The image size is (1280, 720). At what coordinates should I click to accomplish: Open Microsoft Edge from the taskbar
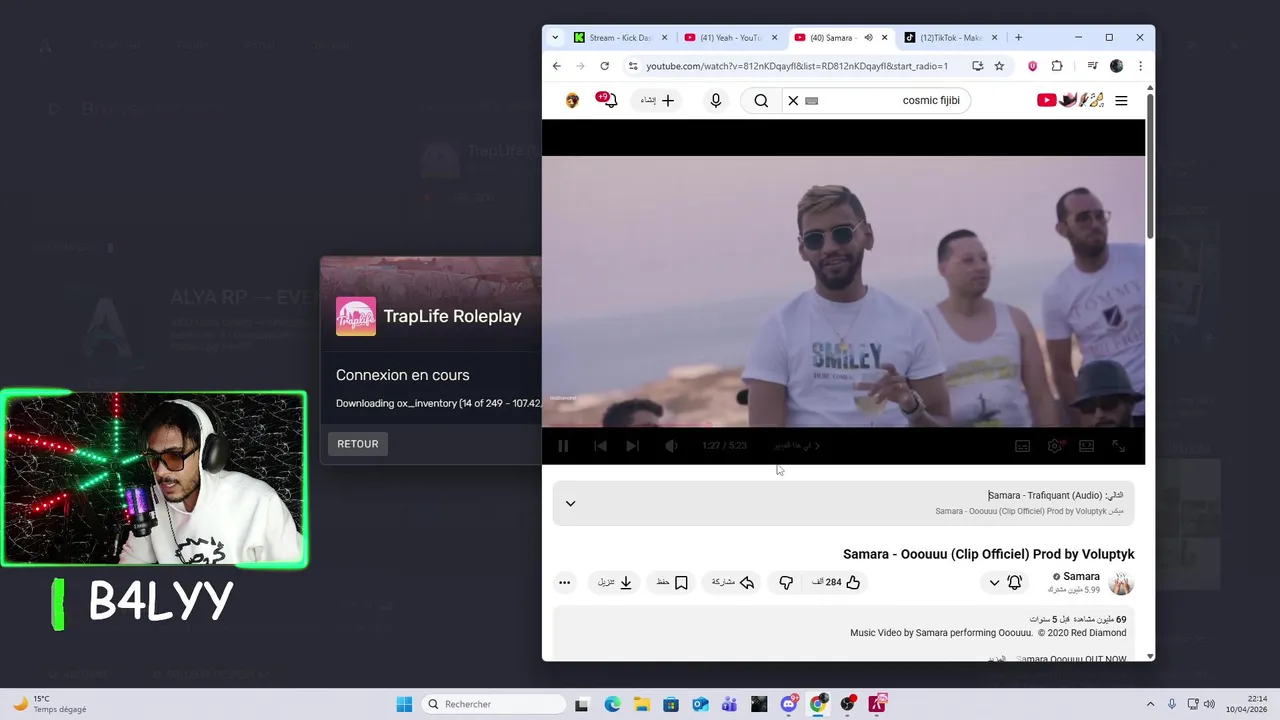click(x=612, y=704)
